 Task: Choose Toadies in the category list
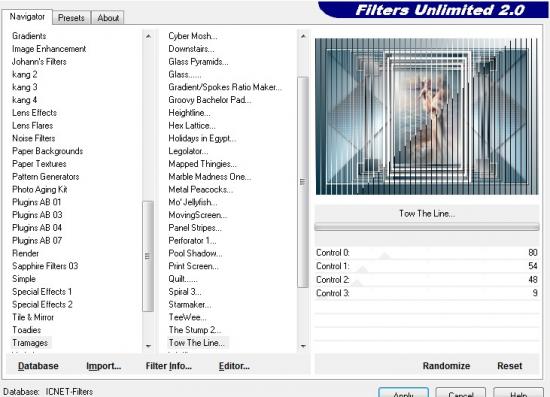(x=27, y=330)
